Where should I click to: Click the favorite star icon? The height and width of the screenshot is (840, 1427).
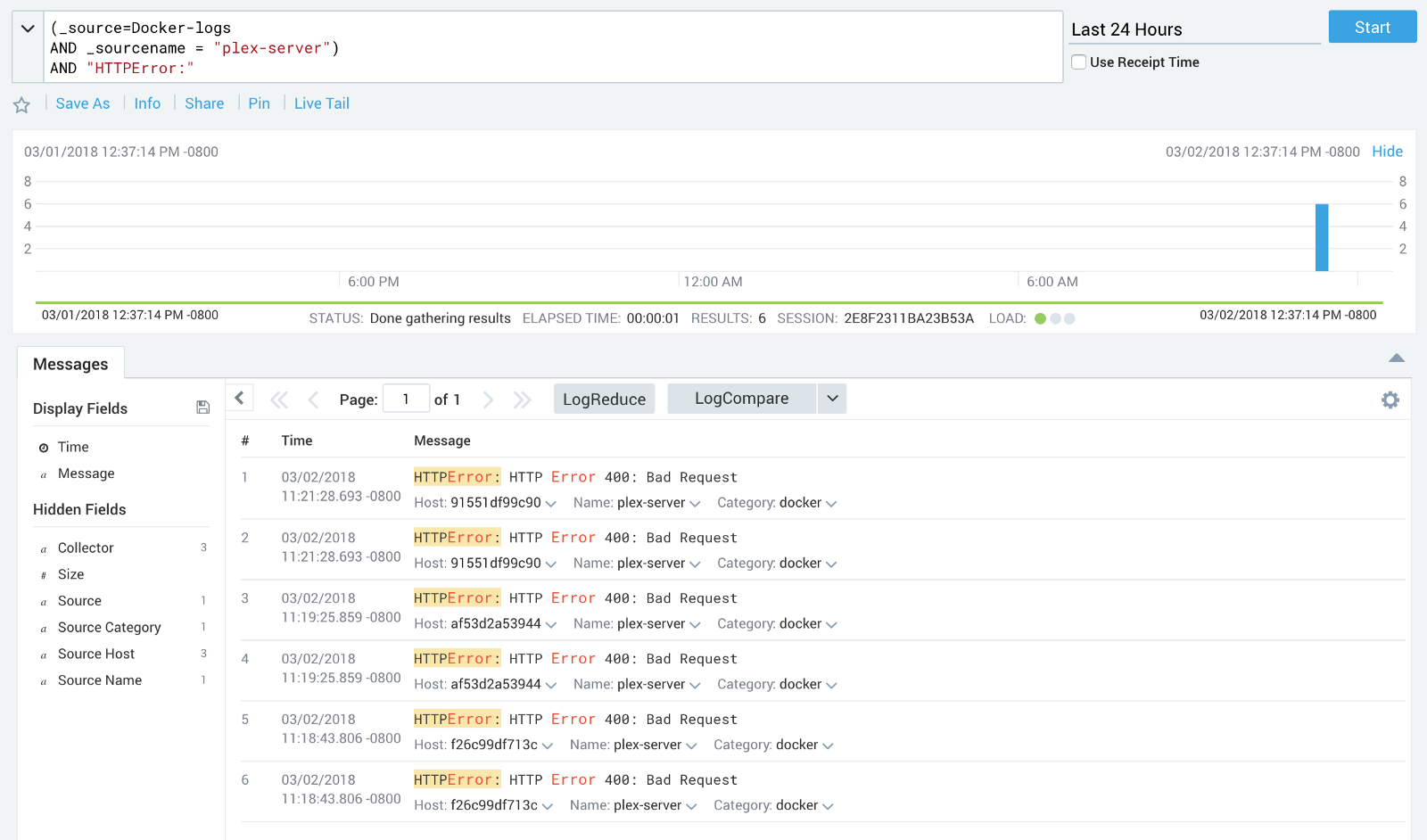21,105
